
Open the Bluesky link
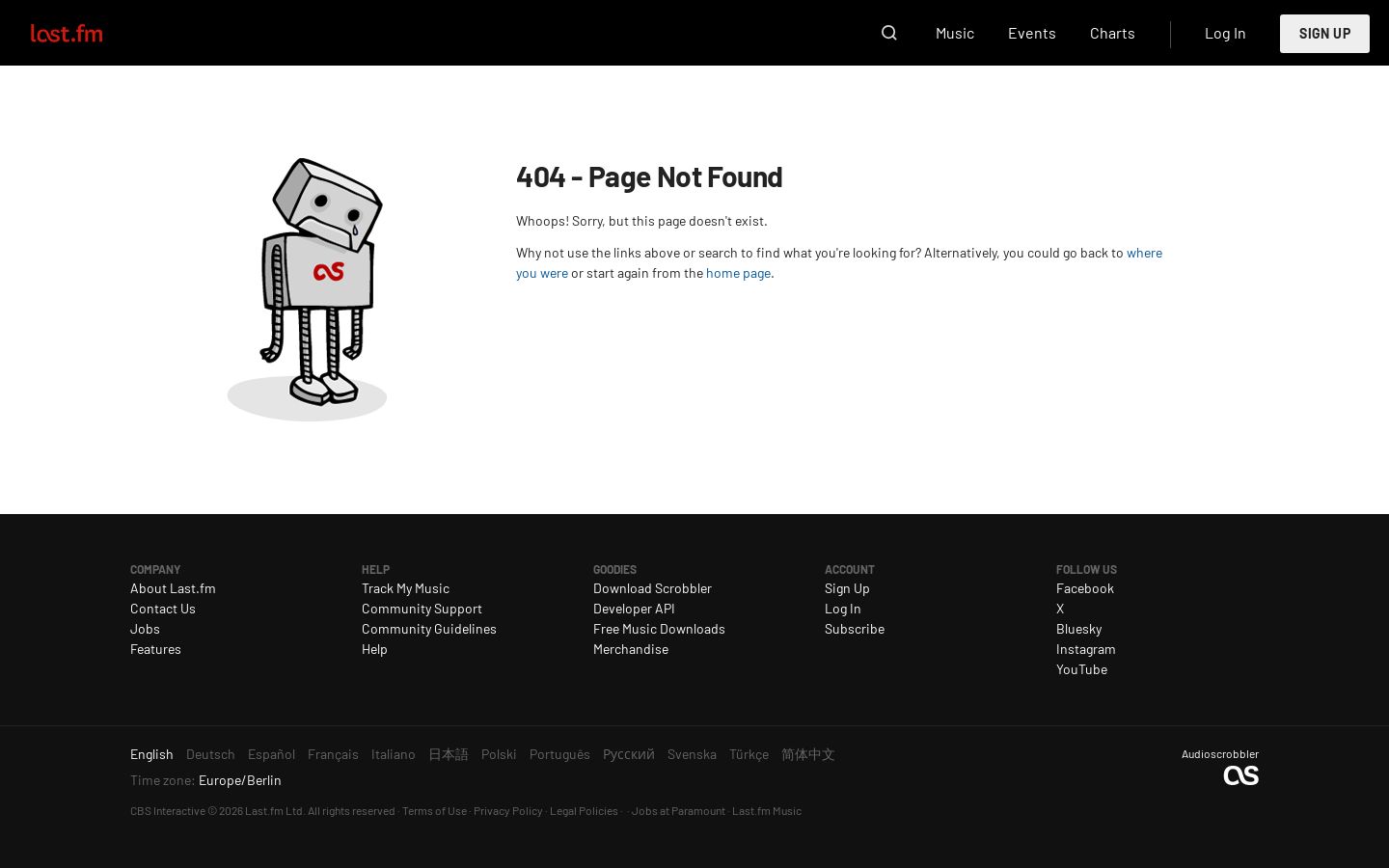(x=1078, y=629)
